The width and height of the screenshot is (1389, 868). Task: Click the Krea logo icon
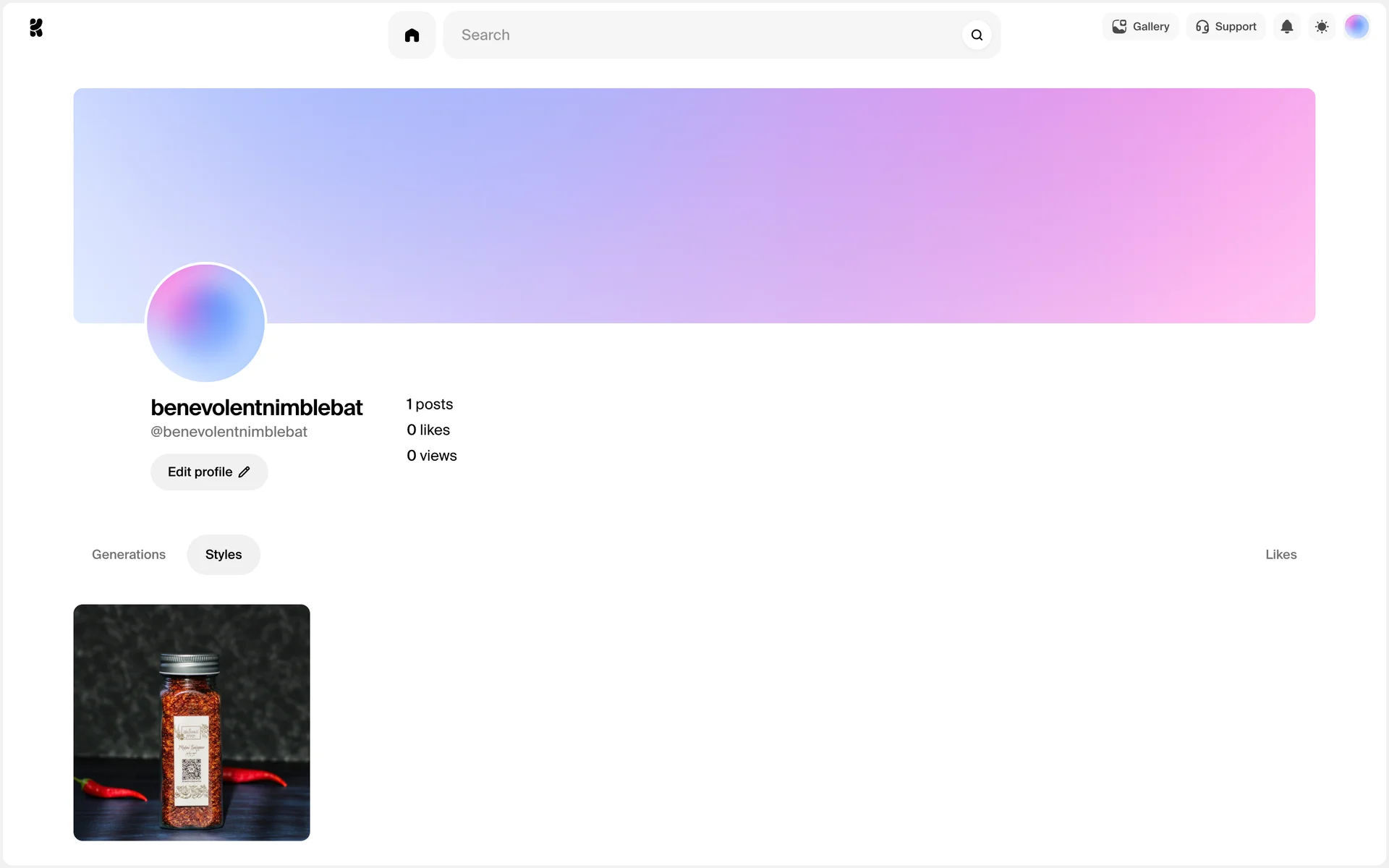[36, 27]
